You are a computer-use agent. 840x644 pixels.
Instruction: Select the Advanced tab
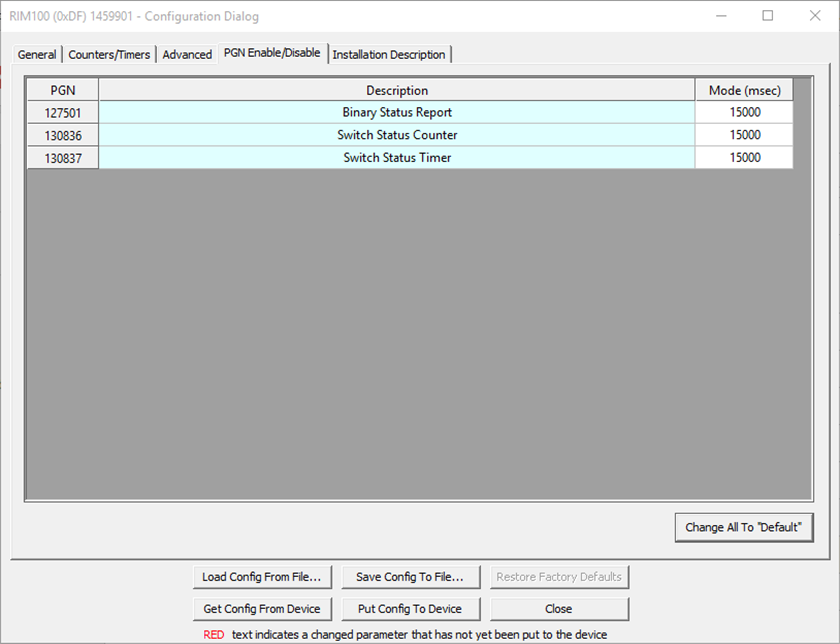(187, 55)
